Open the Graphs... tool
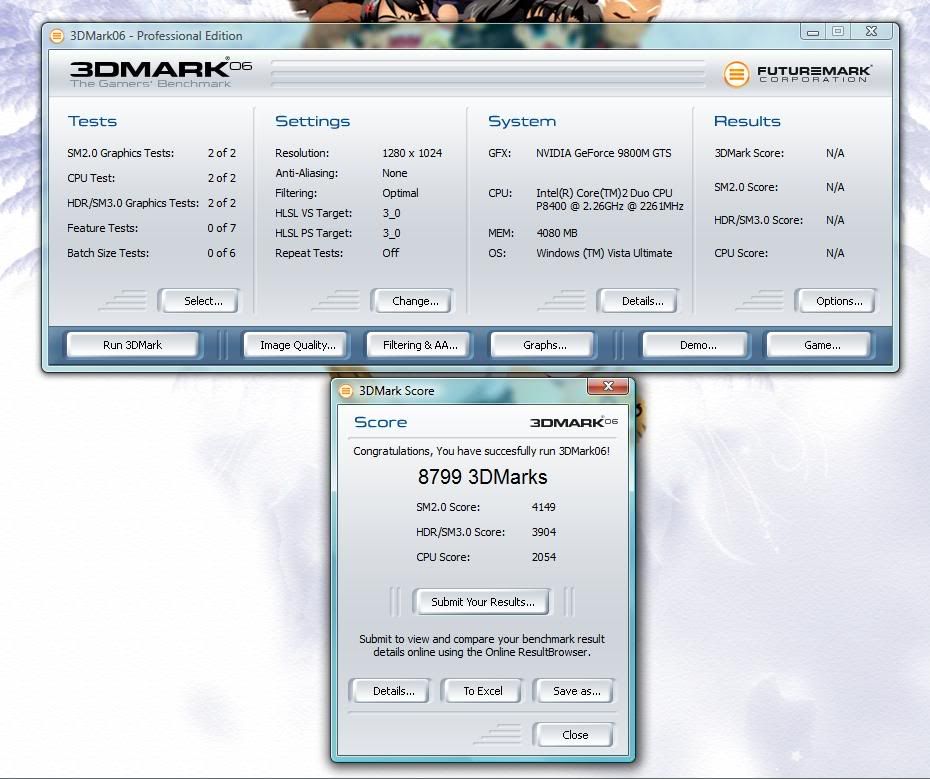The height and width of the screenshot is (779, 930). 543,345
